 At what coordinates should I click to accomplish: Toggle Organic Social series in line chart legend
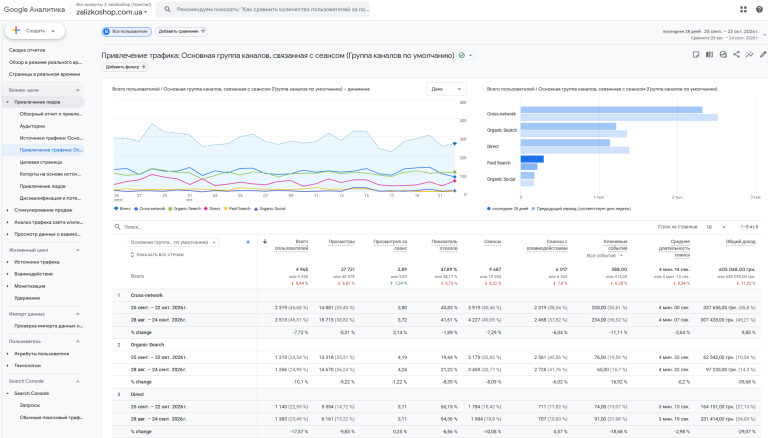[x=269, y=209]
